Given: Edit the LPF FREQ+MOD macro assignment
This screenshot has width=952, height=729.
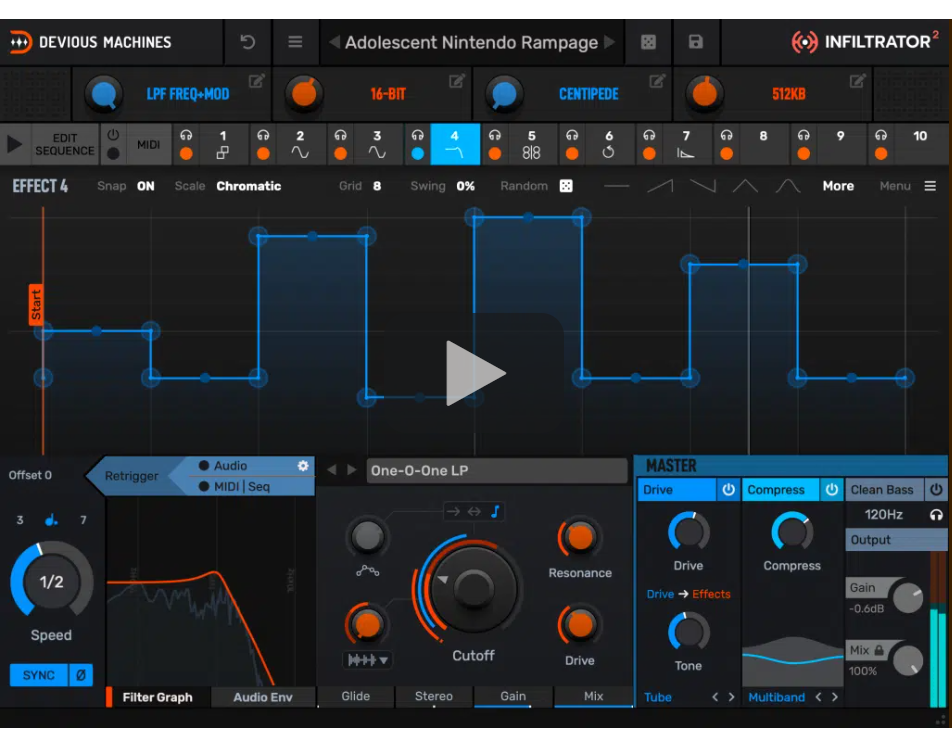Looking at the screenshot, I should pyautogui.click(x=257, y=81).
